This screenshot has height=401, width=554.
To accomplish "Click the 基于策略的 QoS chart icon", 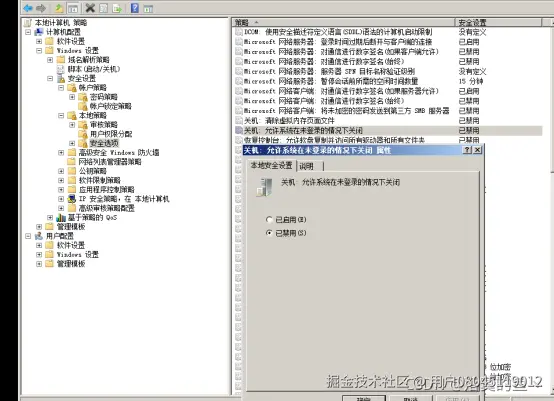I will pyautogui.click(x=61, y=217).
